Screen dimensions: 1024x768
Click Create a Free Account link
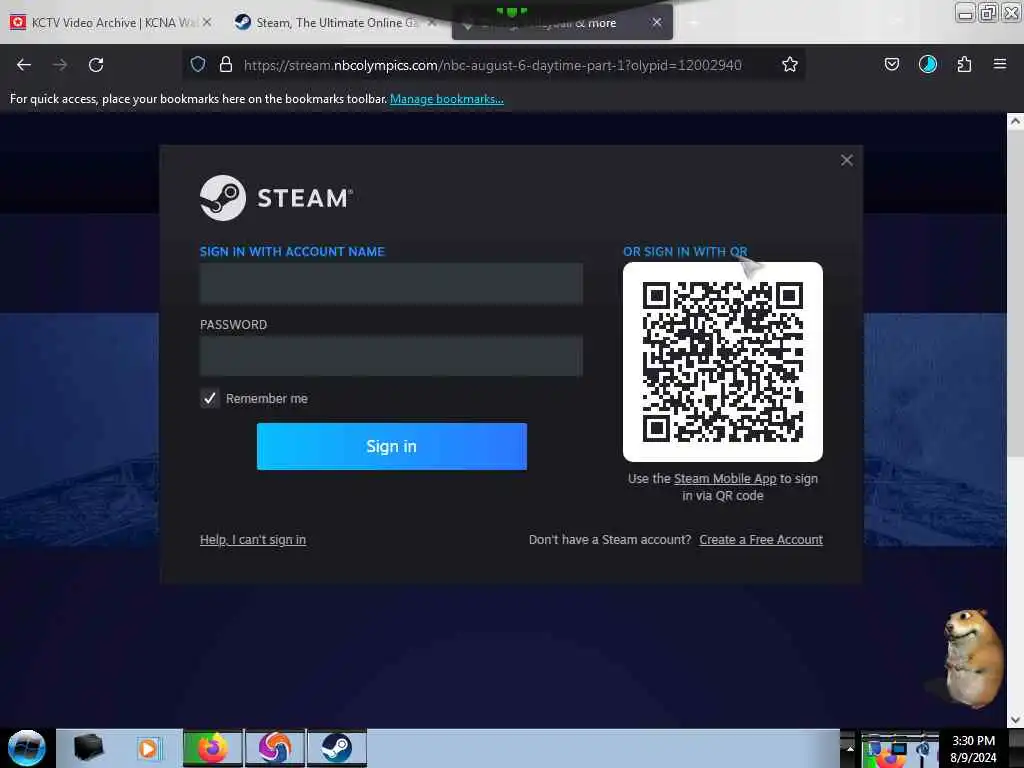(761, 539)
